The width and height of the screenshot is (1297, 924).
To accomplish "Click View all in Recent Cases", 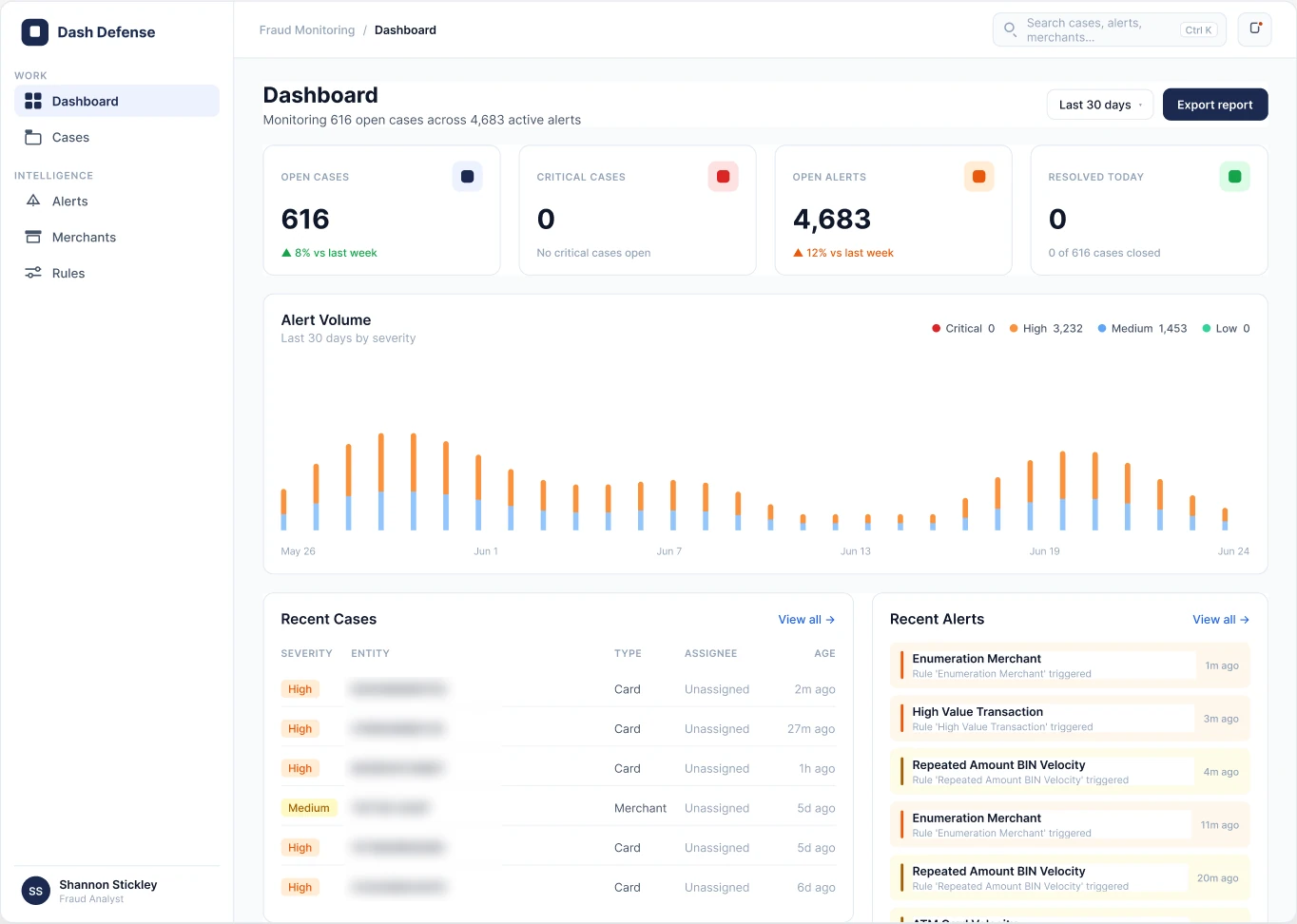I will click(x=806, y=619).
